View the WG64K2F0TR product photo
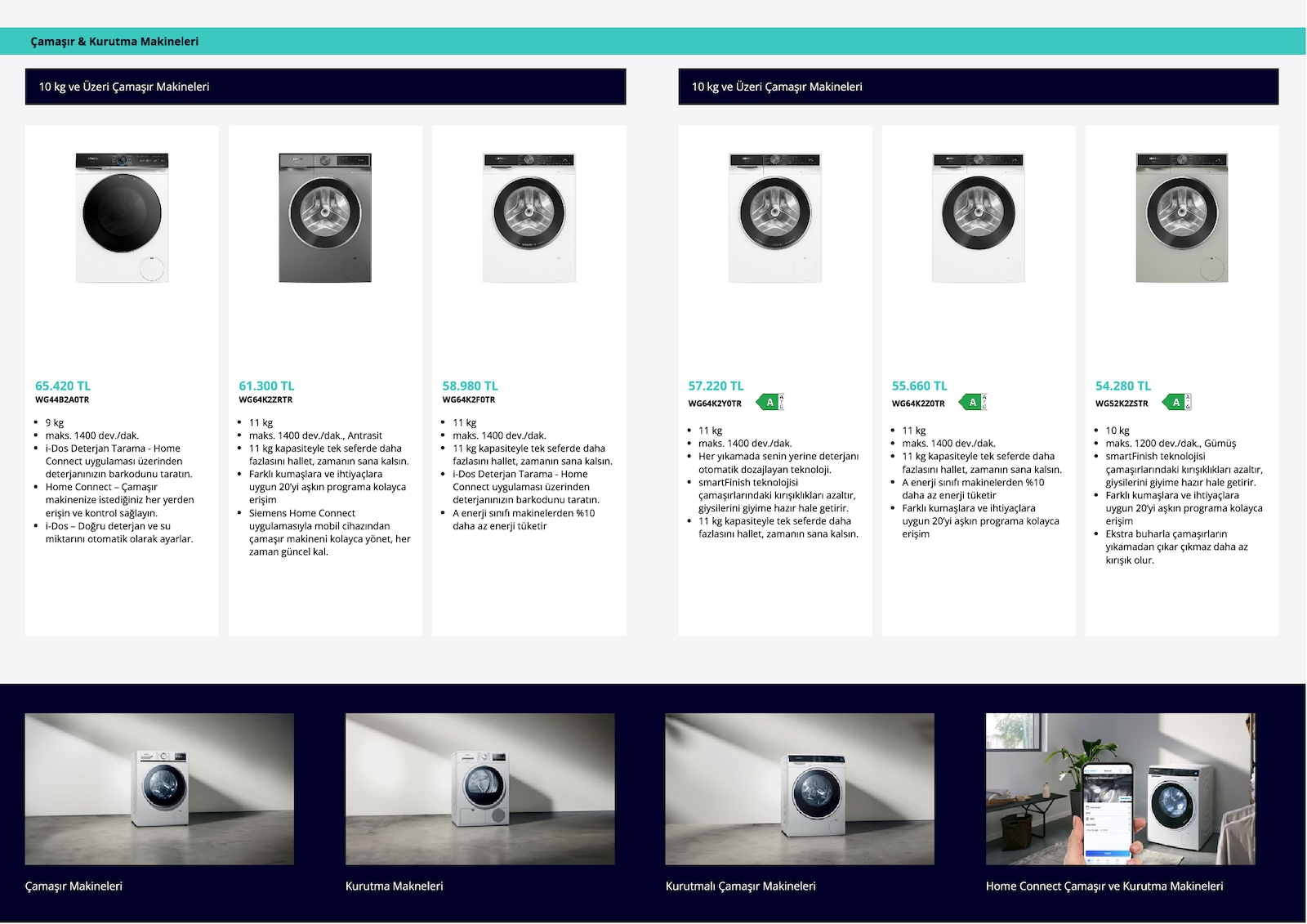Viewport: 1307px width, 924px height. 529,217
